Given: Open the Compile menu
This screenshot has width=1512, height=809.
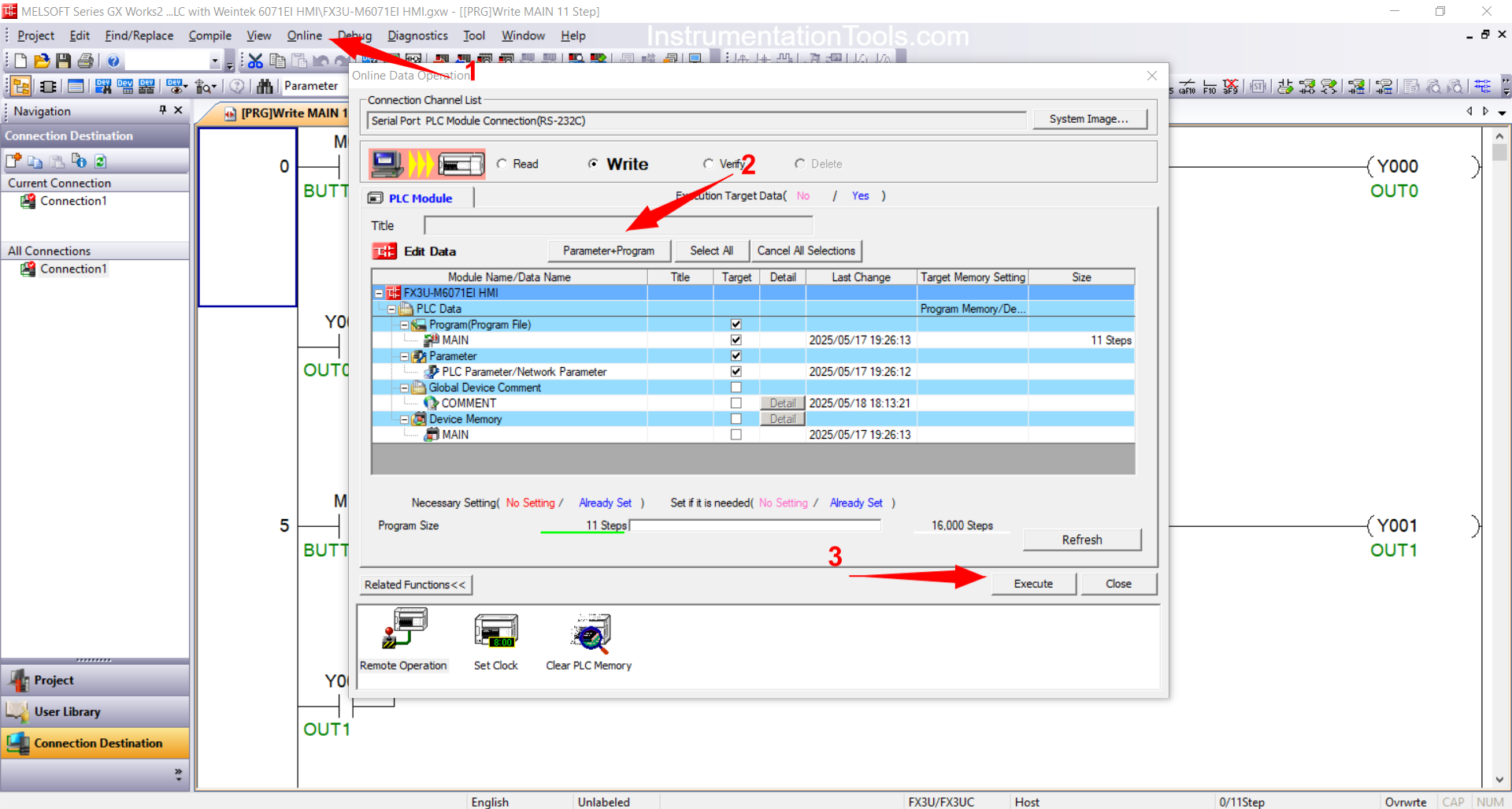Looking at the screenshot, I should click(209, 35).
